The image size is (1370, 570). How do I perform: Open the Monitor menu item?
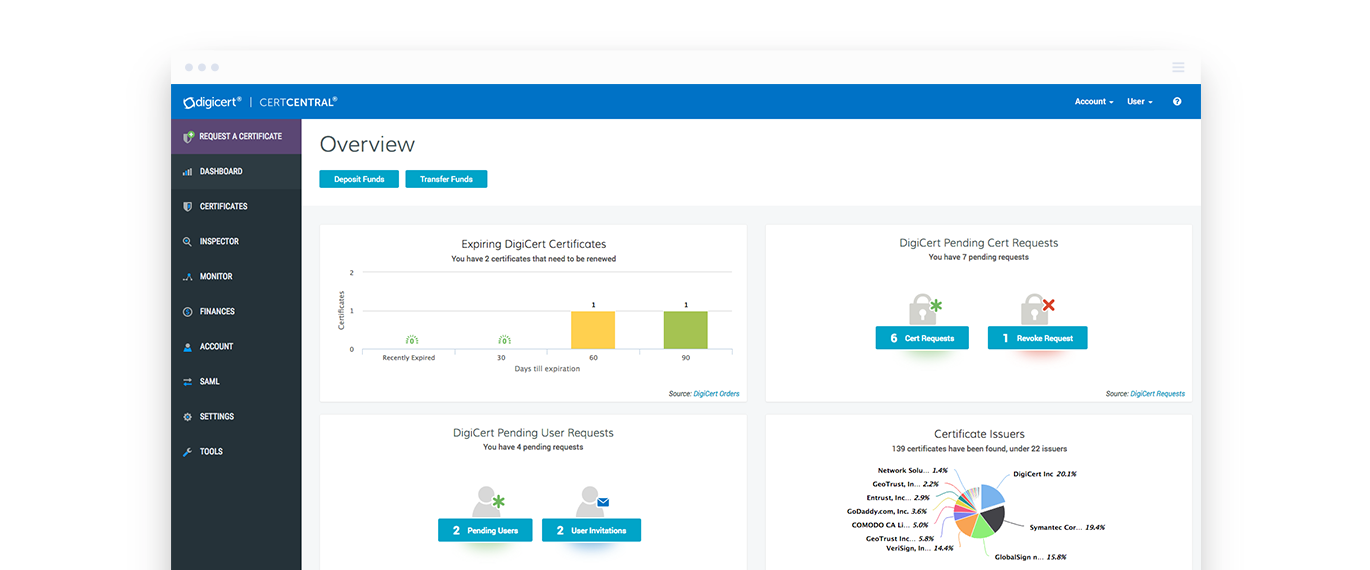(236, 276)
